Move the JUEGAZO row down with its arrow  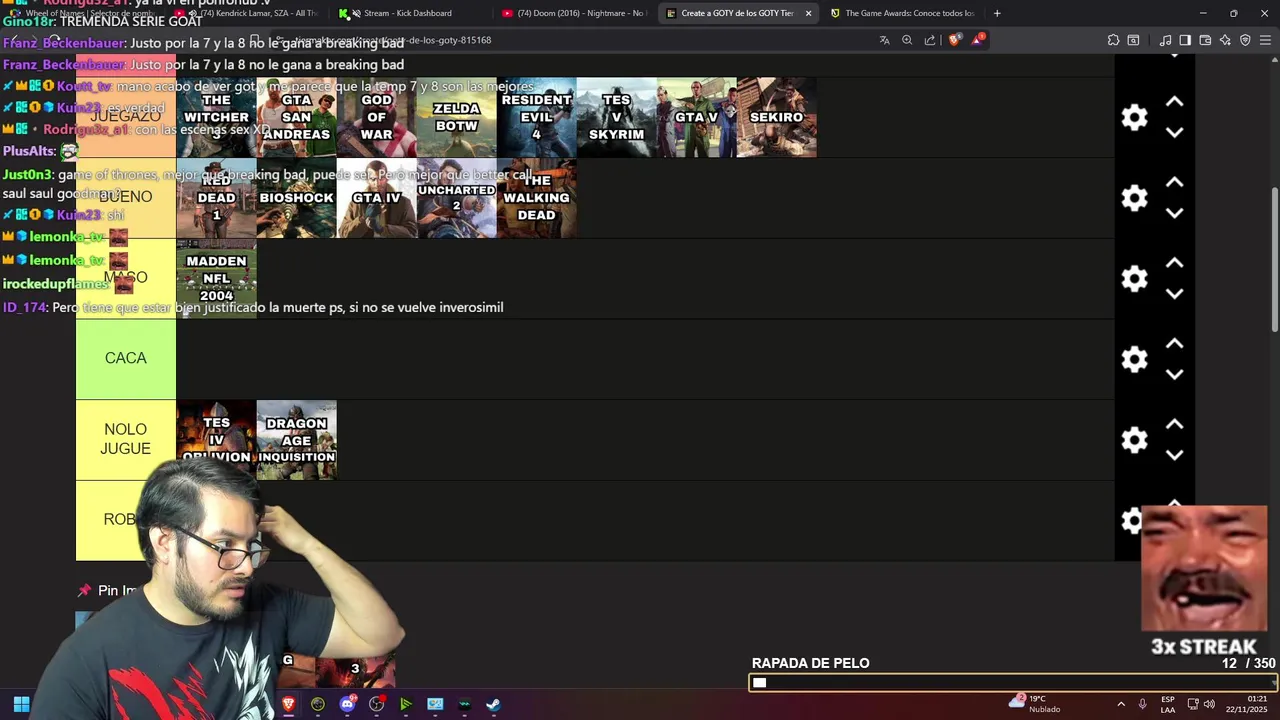1175,132
